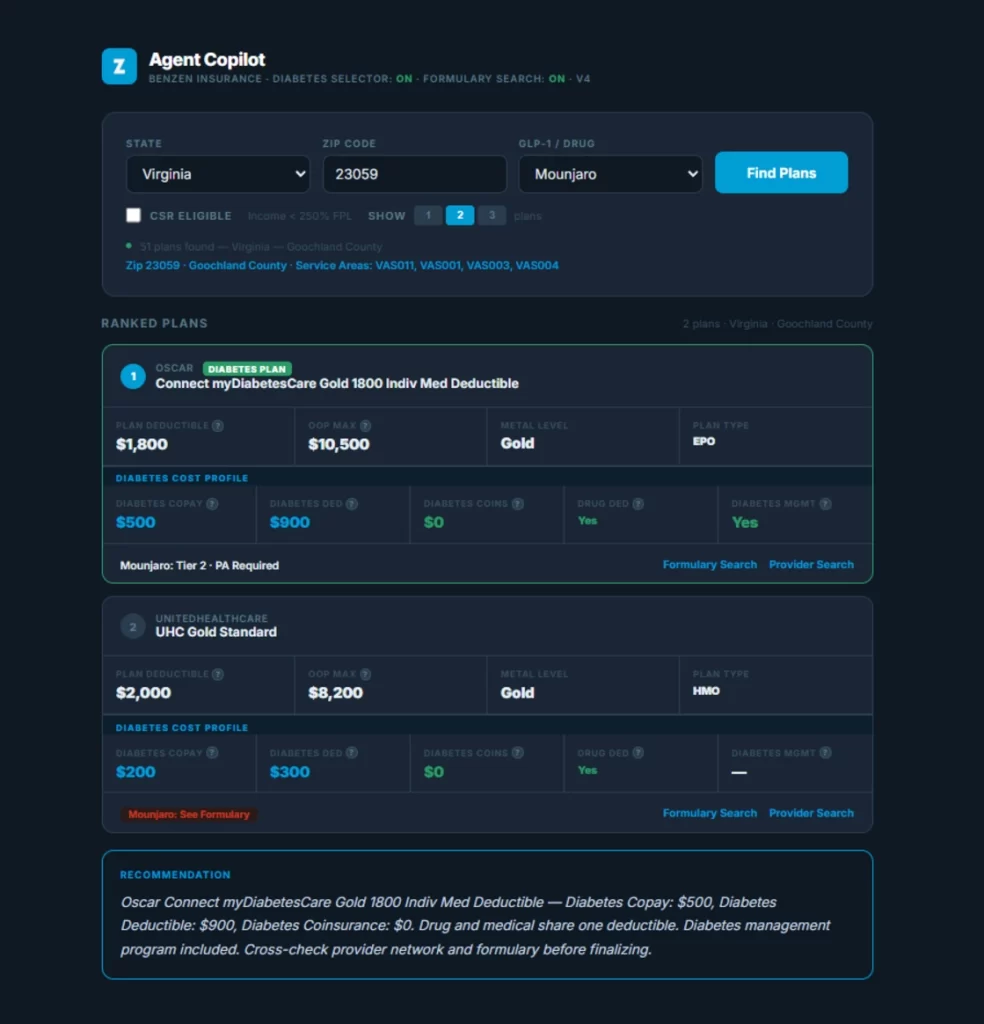Open Diabetes Mgmt help icon in Oscar plan
The width and height of the screenshot is (984, 1024).
(x=826, y=504)
